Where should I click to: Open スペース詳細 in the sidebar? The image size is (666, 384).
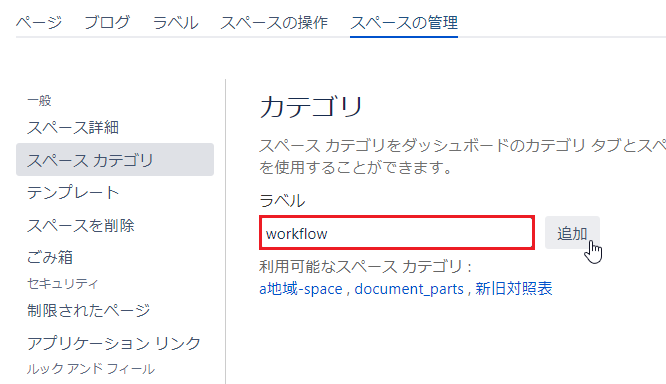click(73, 127)
